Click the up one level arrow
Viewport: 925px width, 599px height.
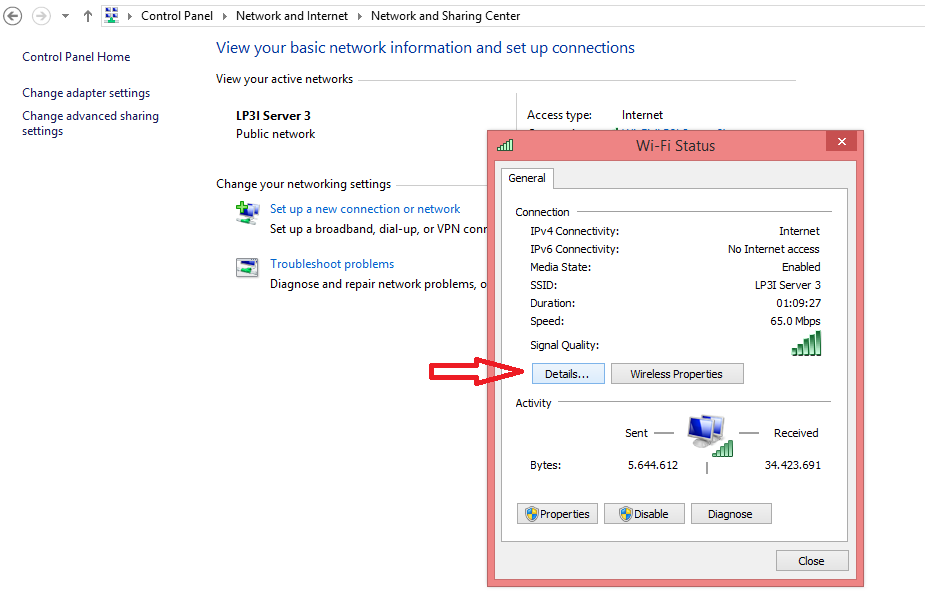tap(87, 16)
